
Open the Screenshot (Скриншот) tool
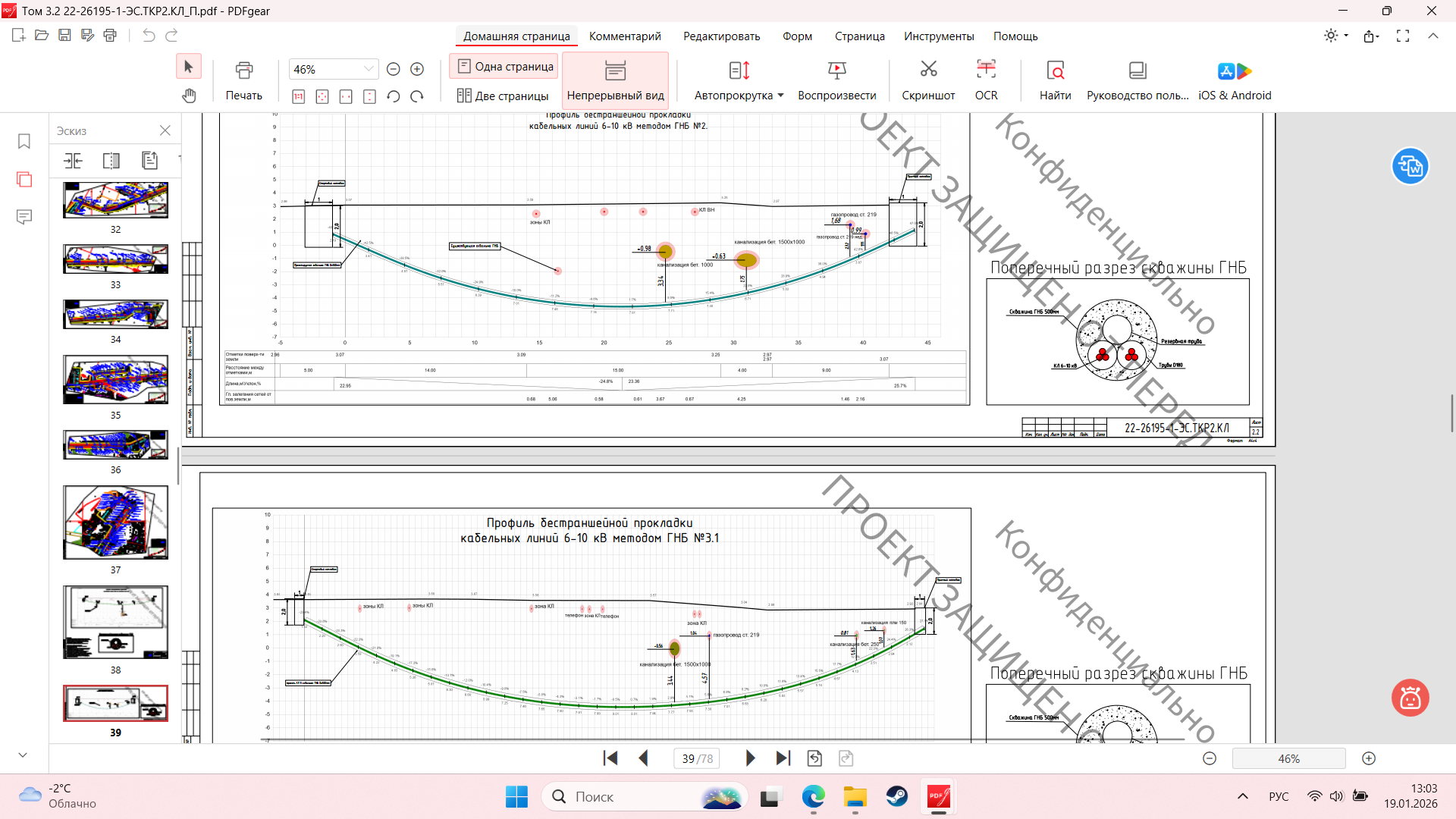[x=928, y=71]
